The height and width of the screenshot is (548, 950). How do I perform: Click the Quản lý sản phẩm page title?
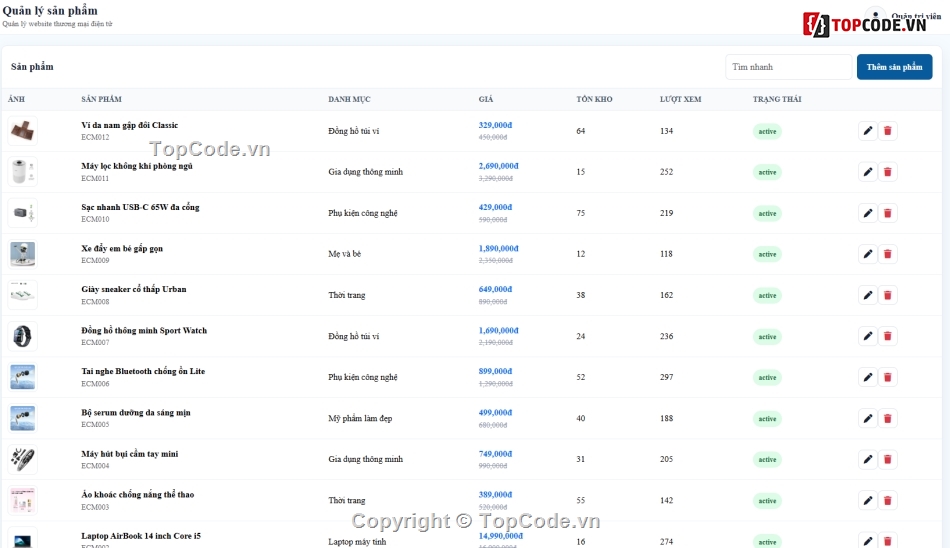coord(50,10)
